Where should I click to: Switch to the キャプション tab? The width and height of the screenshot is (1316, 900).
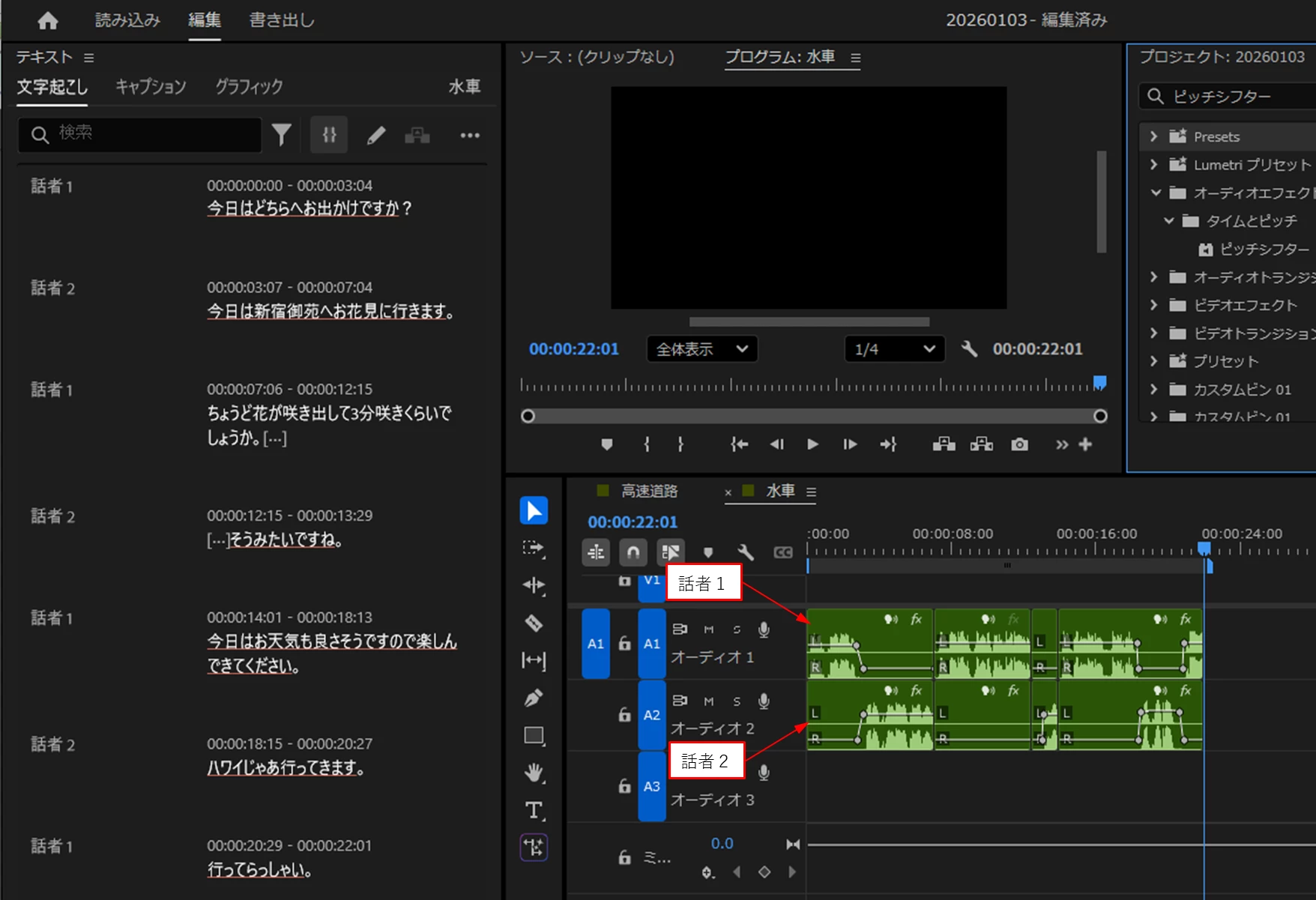(151, 87)
